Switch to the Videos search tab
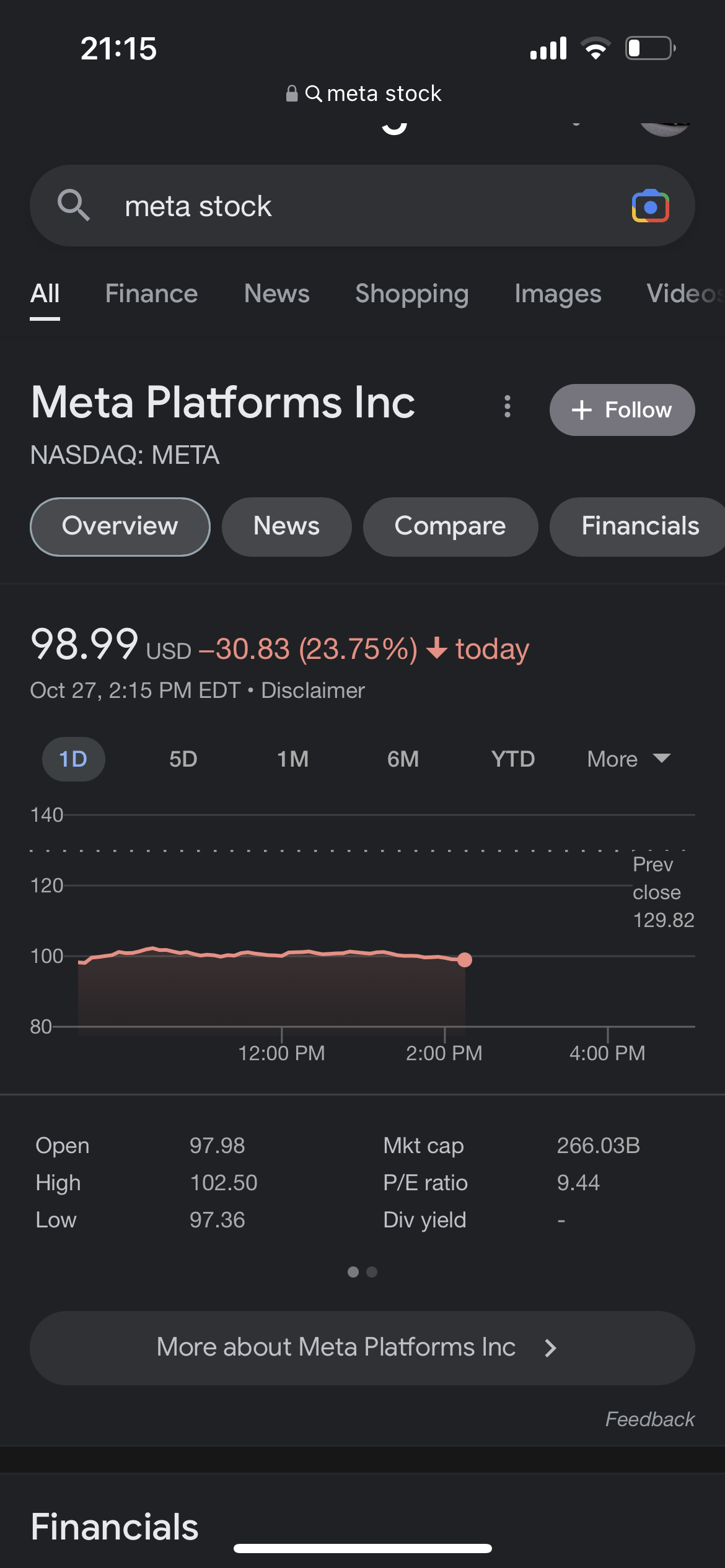This screenshot has height=1568, width=725. 685,294
